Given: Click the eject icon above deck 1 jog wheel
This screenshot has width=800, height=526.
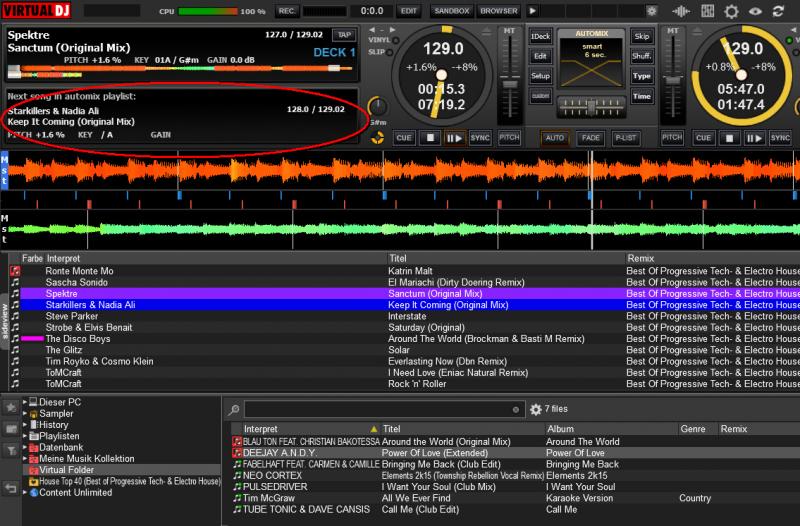Looking at the screenshot, I should 486,32.
